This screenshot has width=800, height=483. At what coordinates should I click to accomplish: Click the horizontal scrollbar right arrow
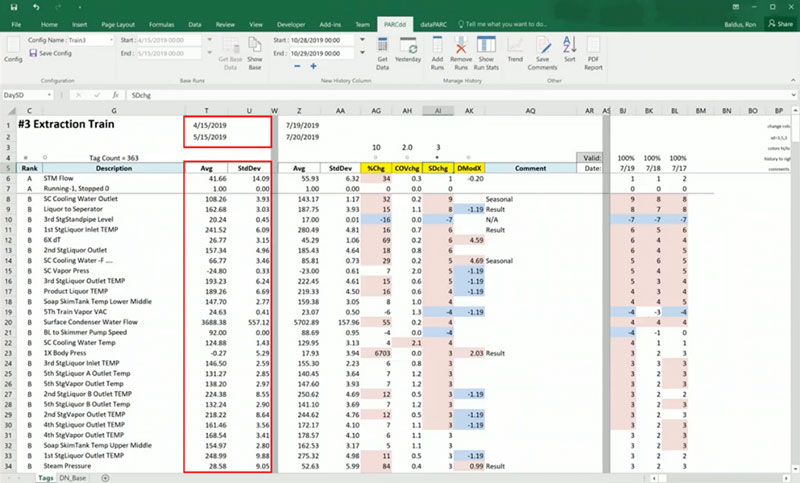coord(787,478)
